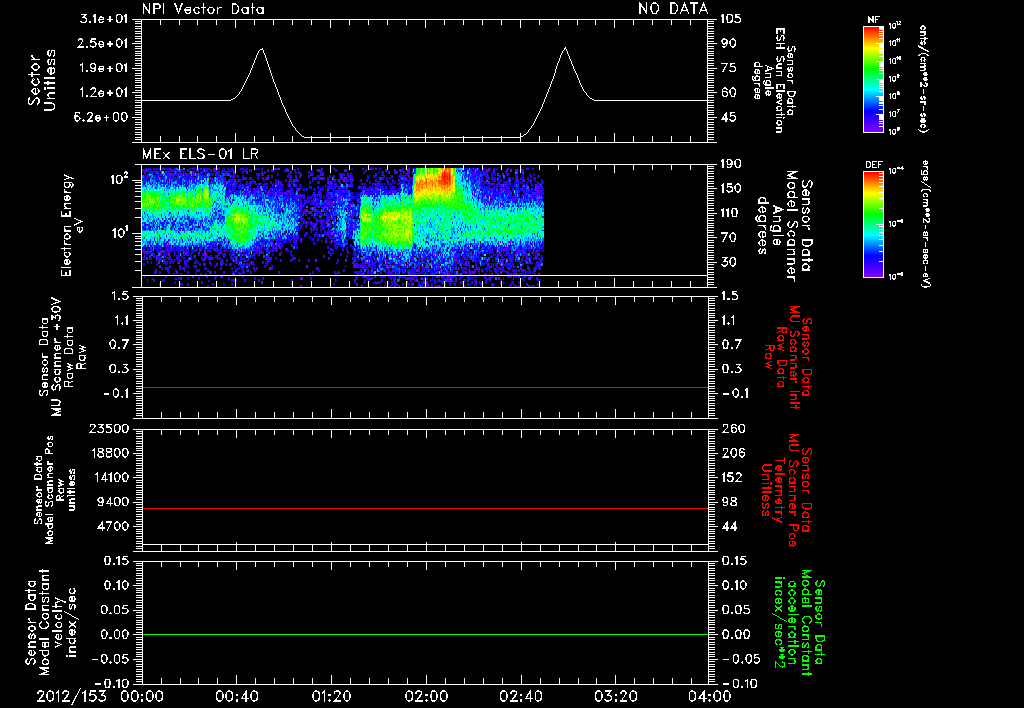The height and width of the screenshot is (708, 1024).
Task: Click the first peak of the NPI curve
Action: [262, 49]
